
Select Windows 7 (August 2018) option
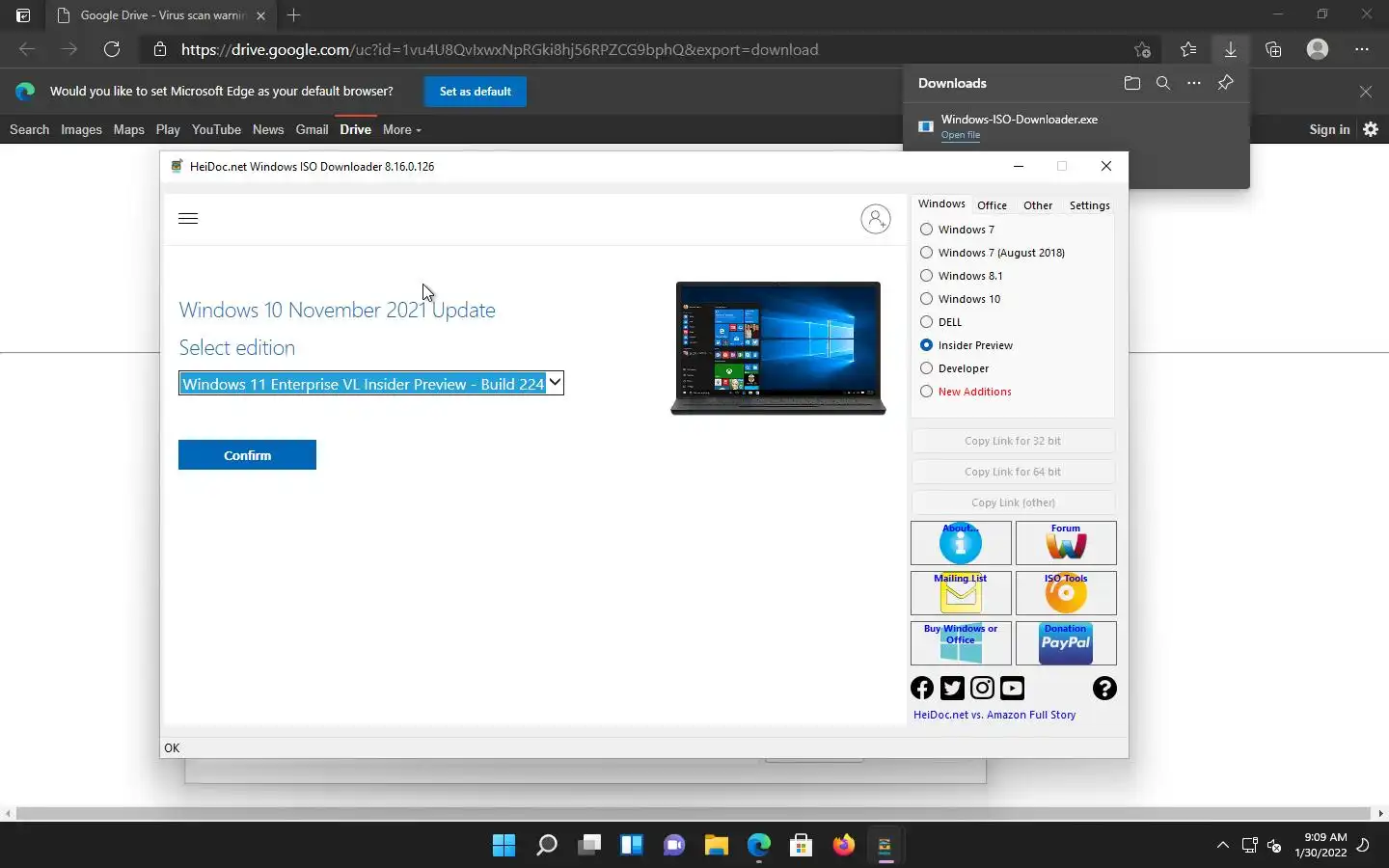(993, 253)
